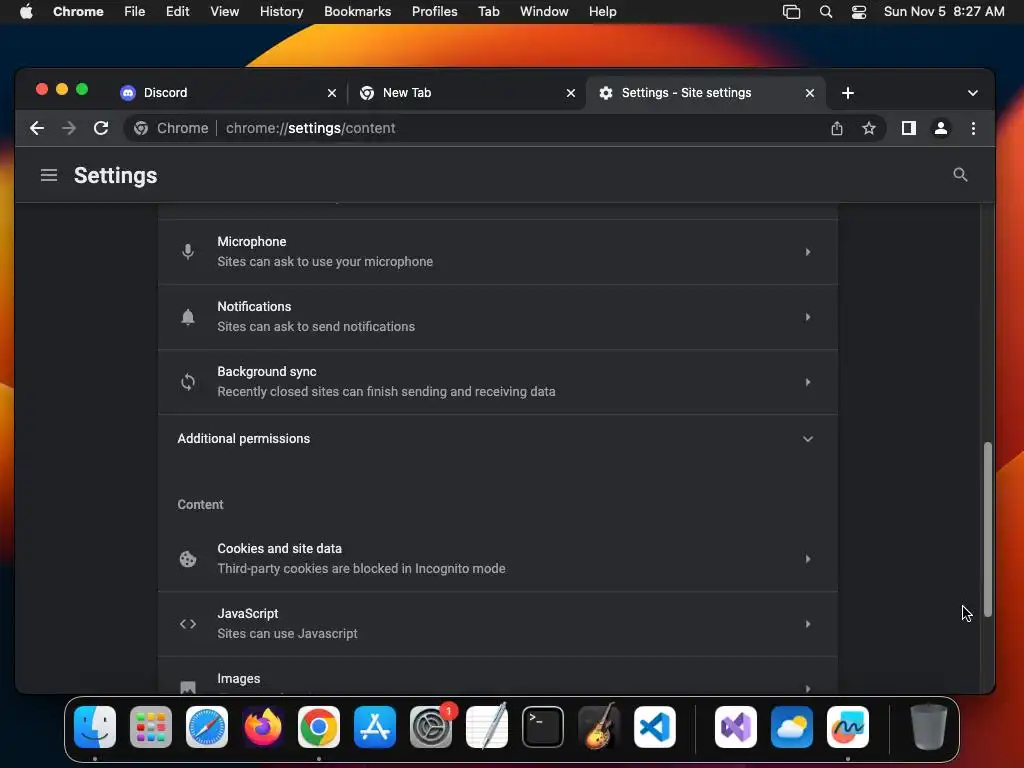Add a new tab with plus button
1024x768 pixels.
848,93
